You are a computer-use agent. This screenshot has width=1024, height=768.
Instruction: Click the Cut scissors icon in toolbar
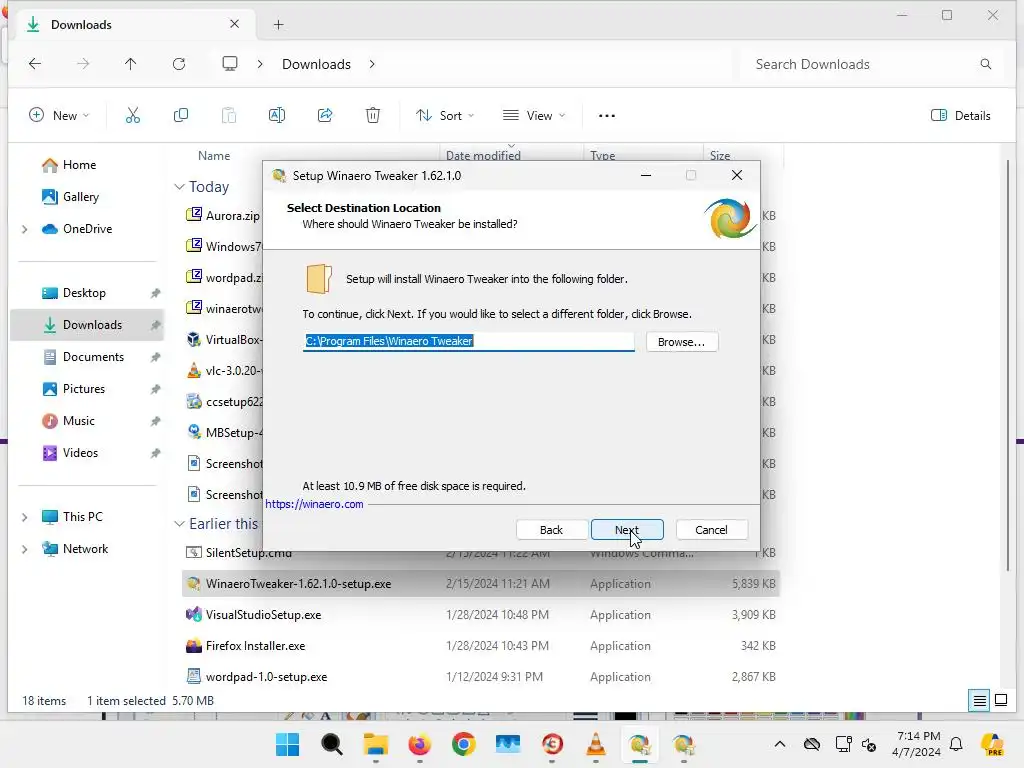133,116
